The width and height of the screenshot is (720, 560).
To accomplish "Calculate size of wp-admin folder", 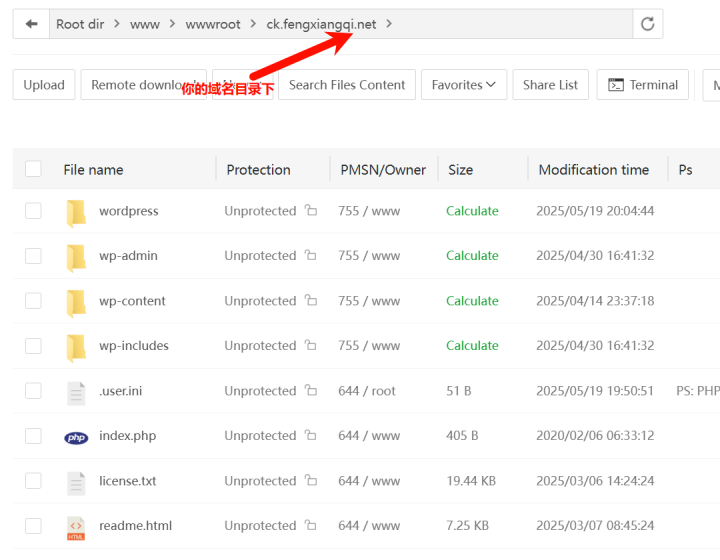I will pyautogui.click(x=472, y=255).
